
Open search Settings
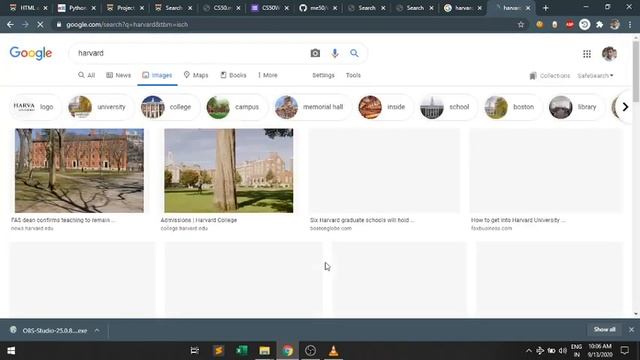tap(323, 75)
